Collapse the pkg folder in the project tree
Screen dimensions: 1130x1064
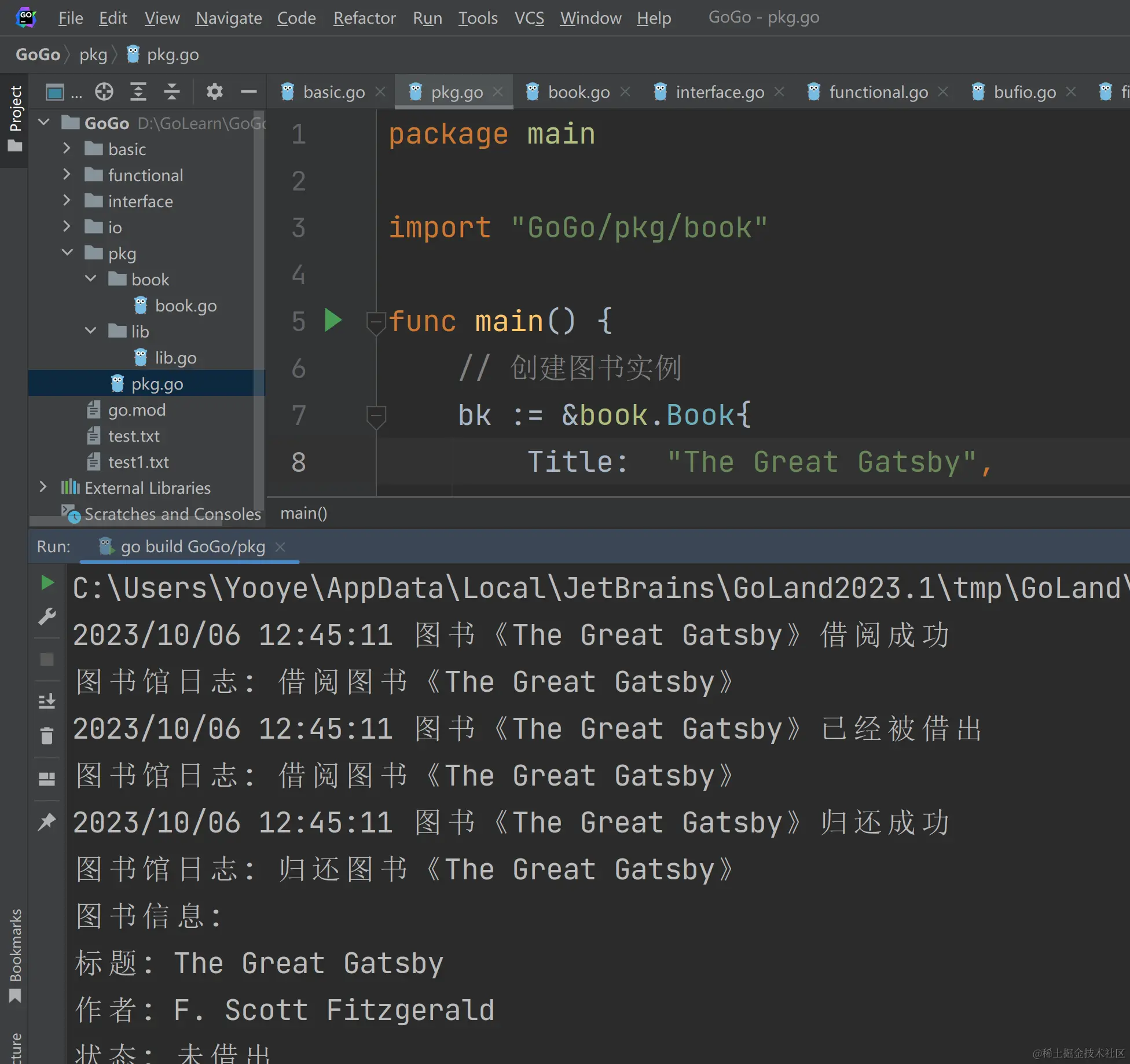click(x=67, y=252)
